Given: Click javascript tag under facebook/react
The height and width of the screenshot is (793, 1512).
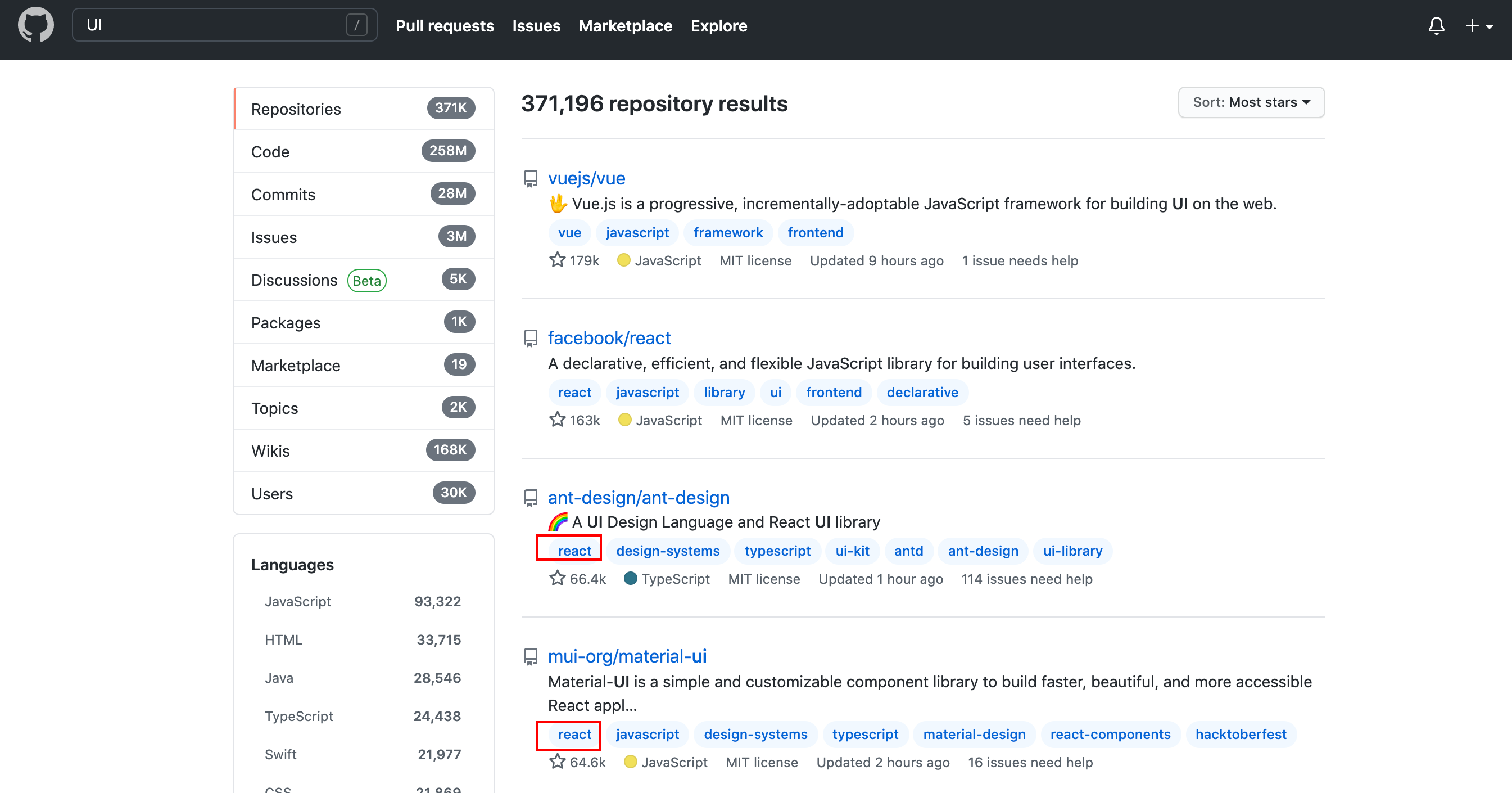Looking at the screenshot, I should tap(648, 393).
